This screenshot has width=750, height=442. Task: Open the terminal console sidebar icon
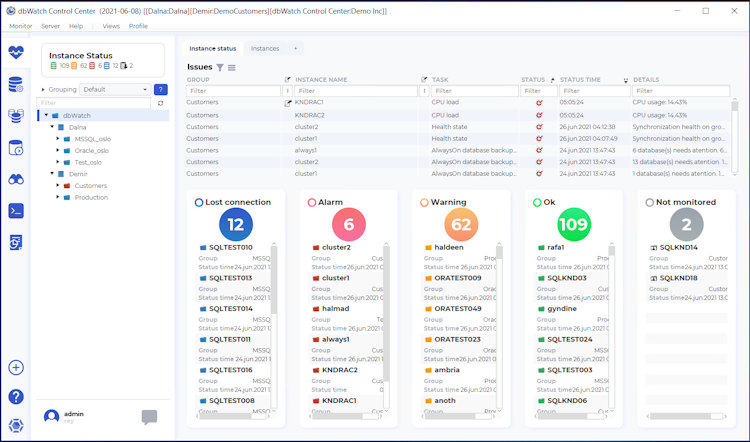coord(16,211)
